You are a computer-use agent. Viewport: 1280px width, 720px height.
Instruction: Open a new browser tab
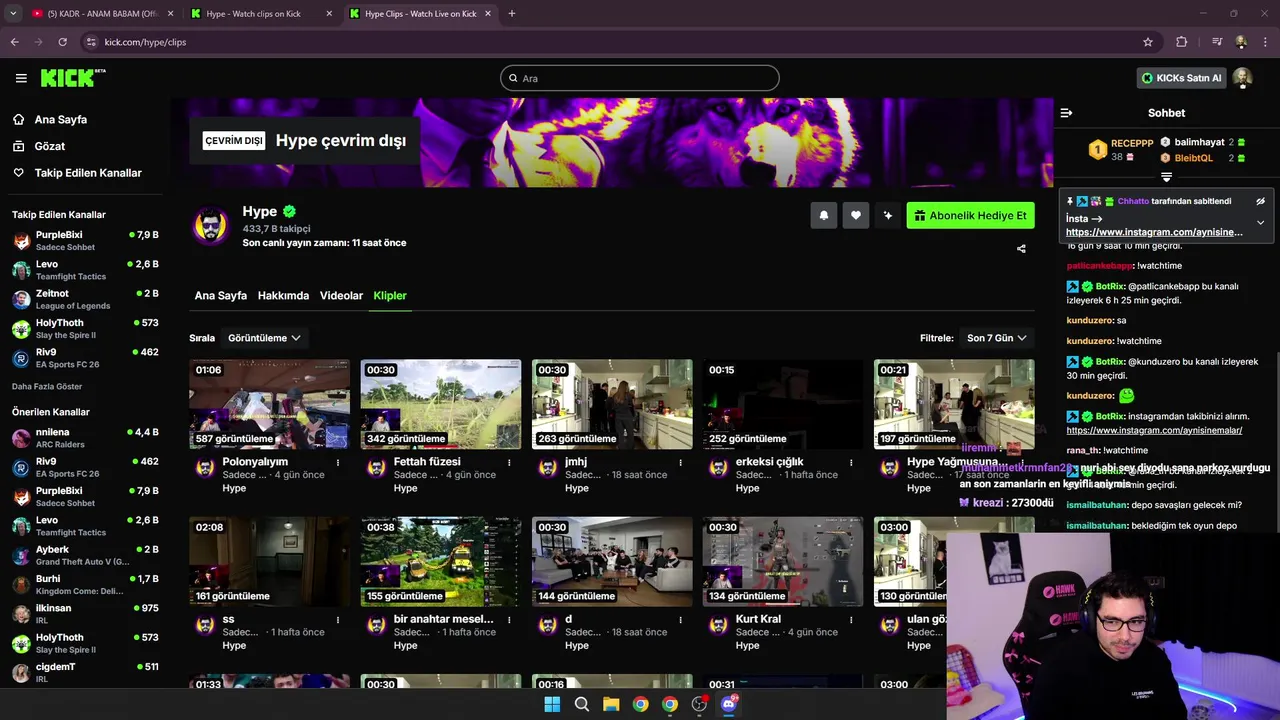tap(511, 14)
